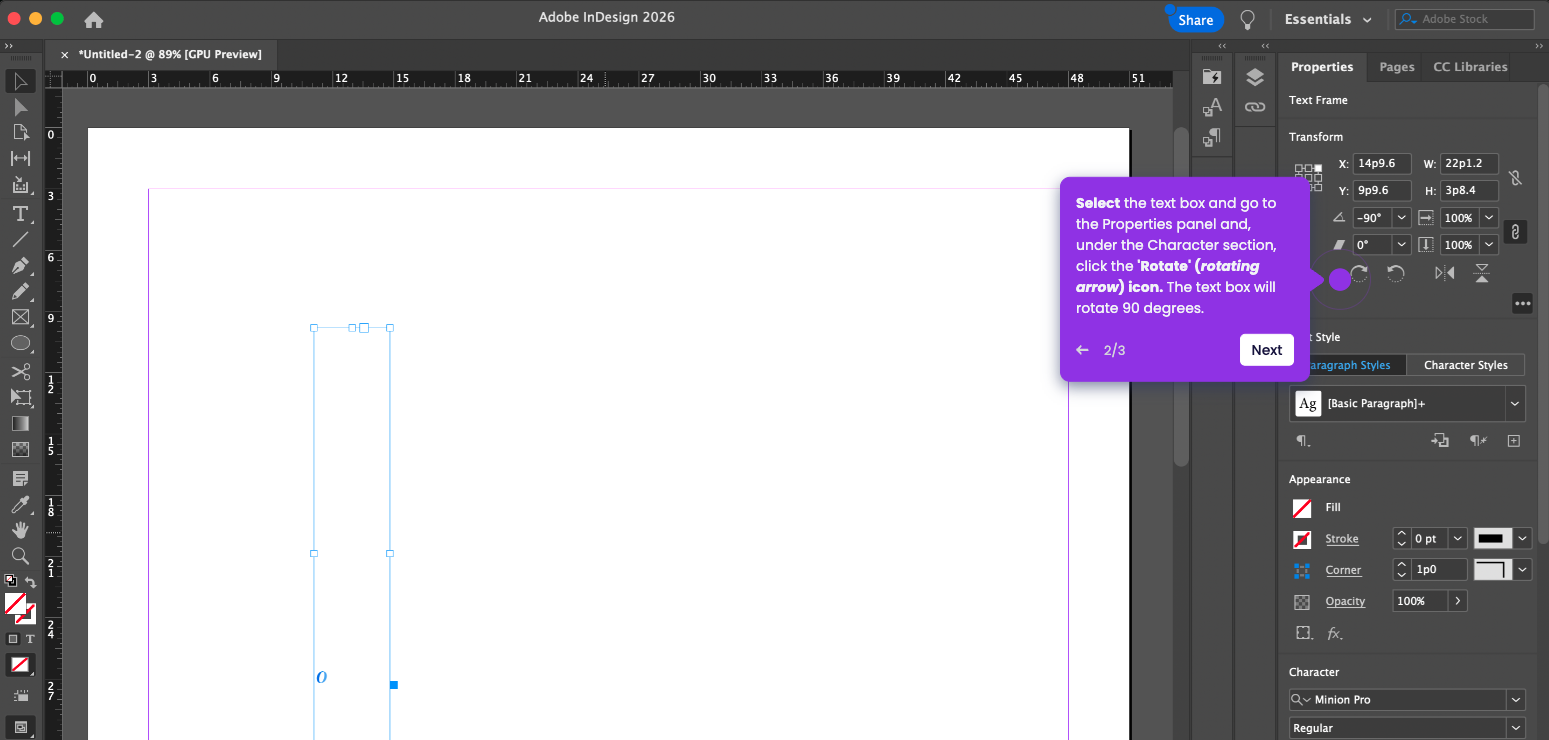Activate the Type tool

(20, 213)
